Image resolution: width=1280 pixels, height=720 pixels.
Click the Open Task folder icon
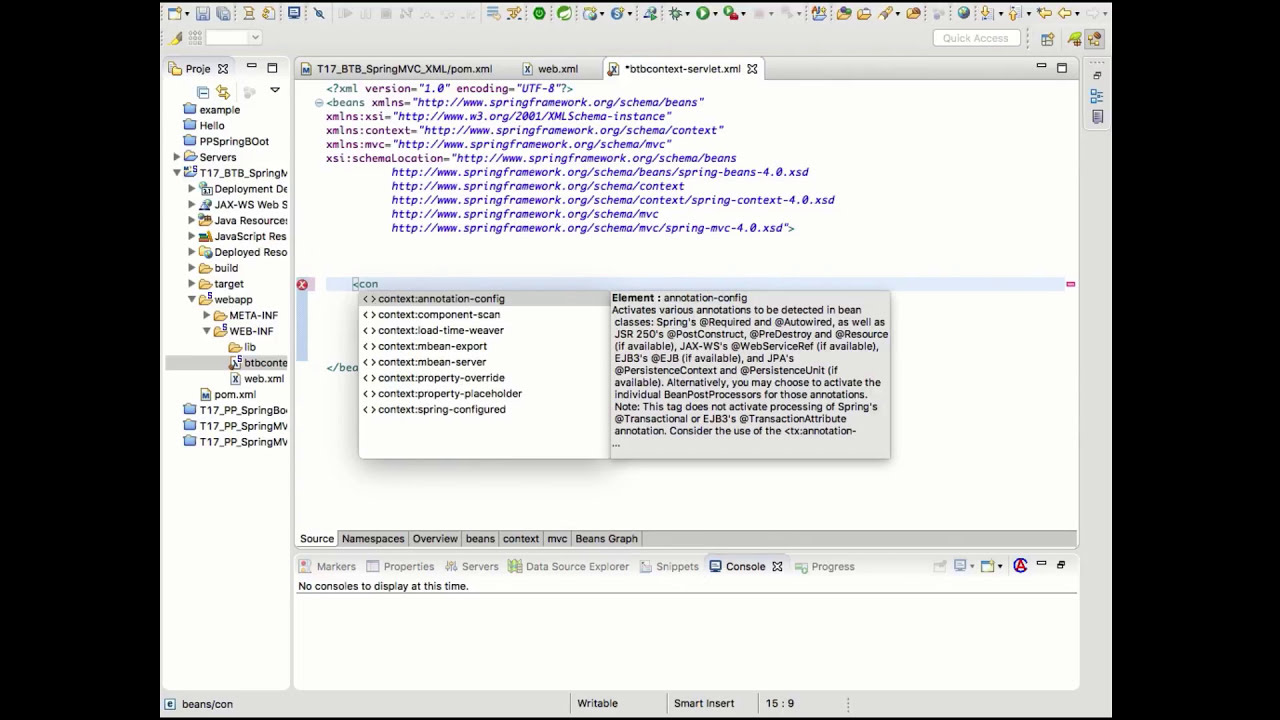864,13
